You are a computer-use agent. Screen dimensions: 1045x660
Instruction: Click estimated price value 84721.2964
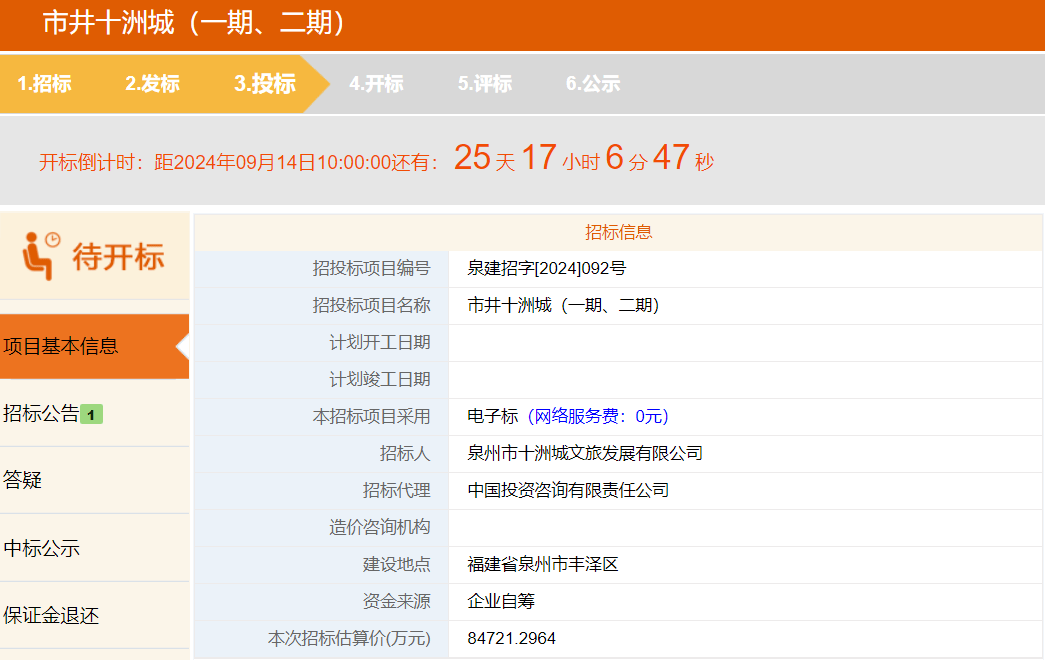coord(511,638)
